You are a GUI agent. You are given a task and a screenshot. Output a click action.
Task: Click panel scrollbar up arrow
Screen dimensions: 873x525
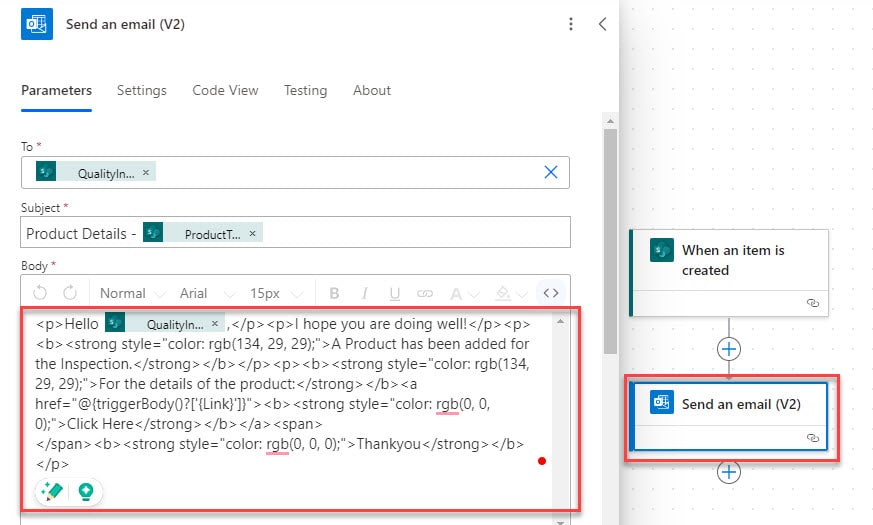(610, 121)
